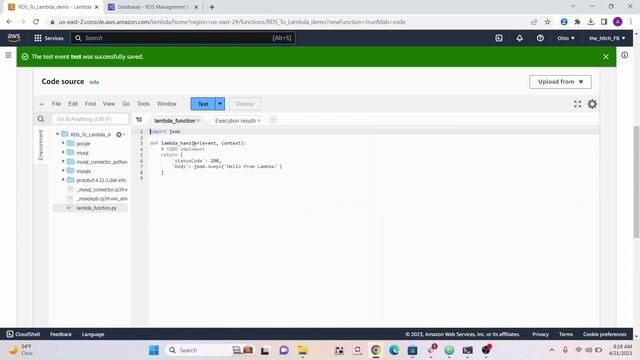Expand the mysqlx folder
The width and height of the screenshot is (640, 360).
tap(63, 171)
